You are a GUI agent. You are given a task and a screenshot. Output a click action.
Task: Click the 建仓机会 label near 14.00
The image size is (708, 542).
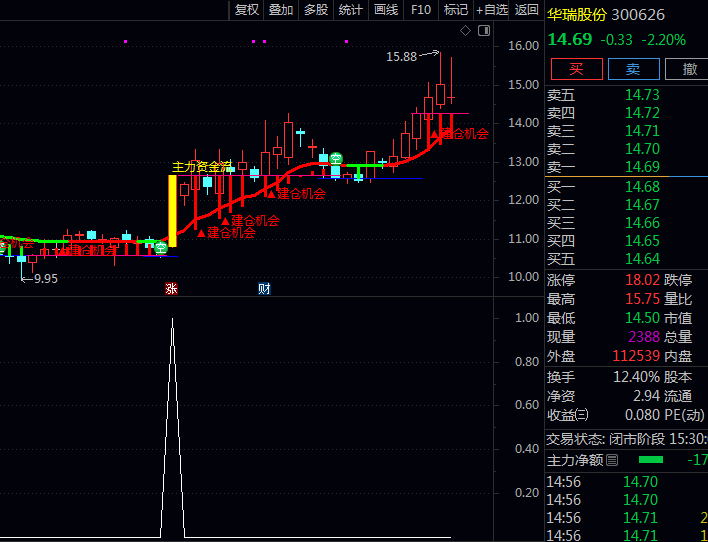(465, 133)
